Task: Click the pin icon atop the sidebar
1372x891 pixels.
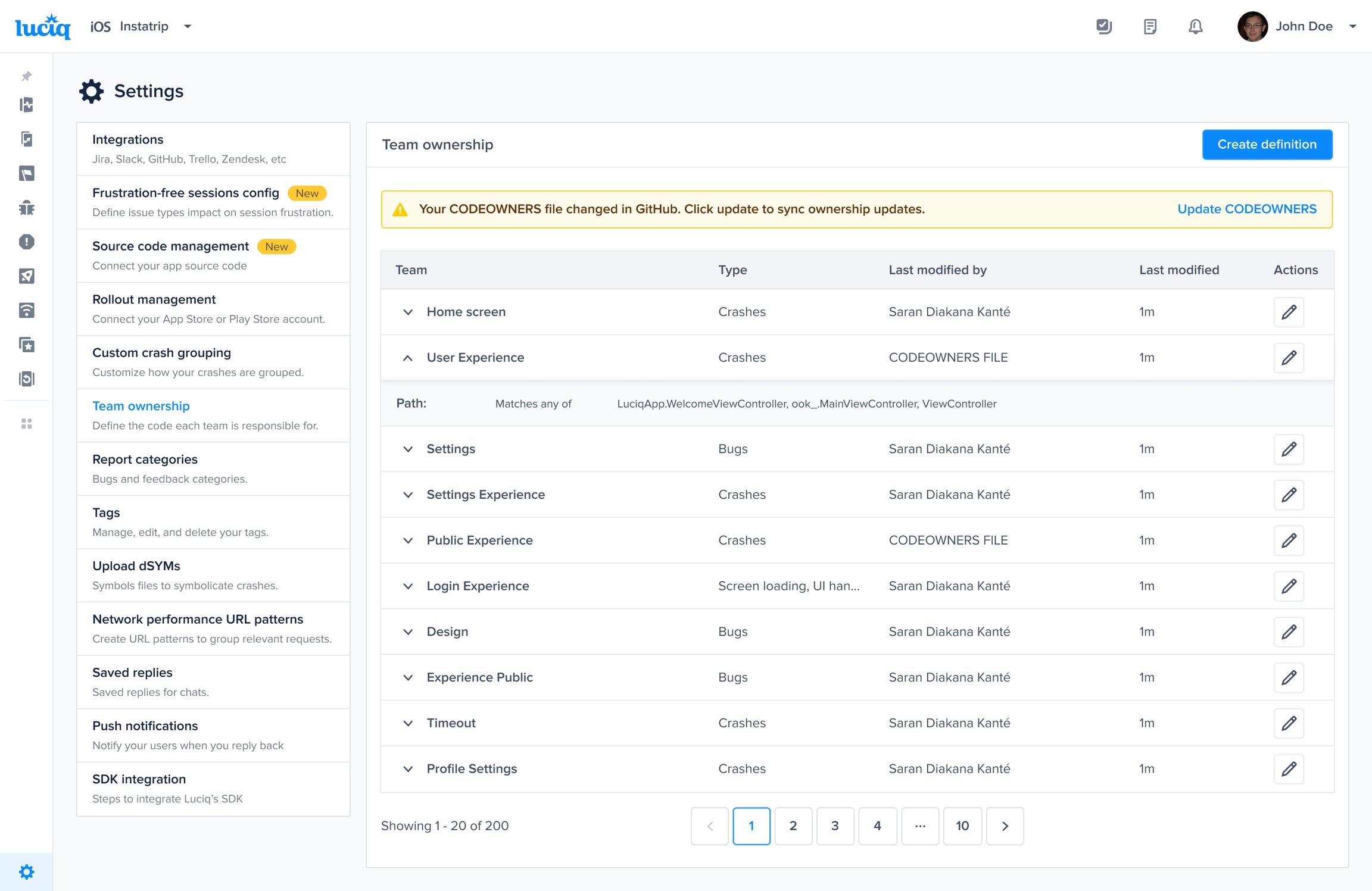Action: click(27, 76)
